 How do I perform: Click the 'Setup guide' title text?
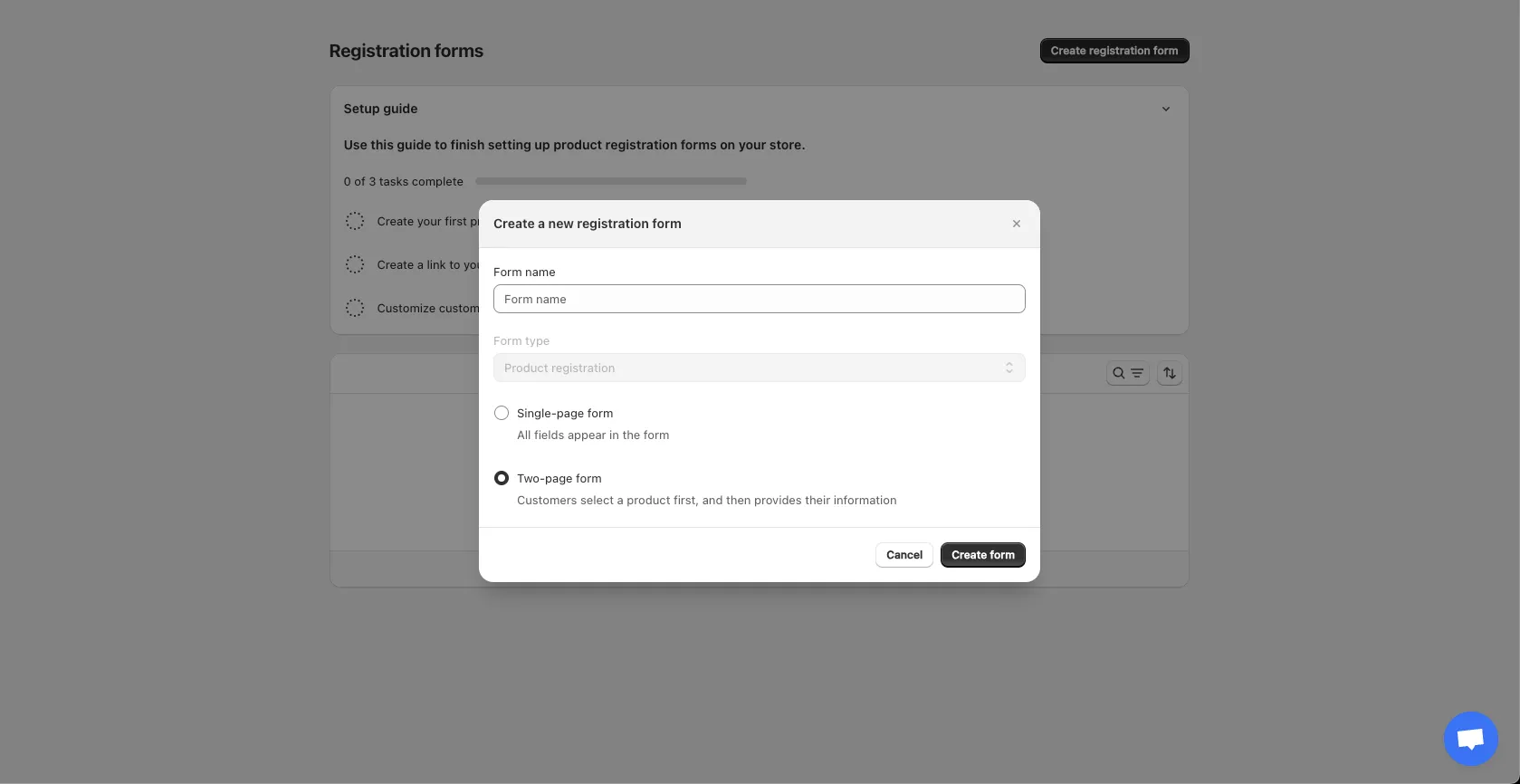pyautogui.click(x=380, y=109)
